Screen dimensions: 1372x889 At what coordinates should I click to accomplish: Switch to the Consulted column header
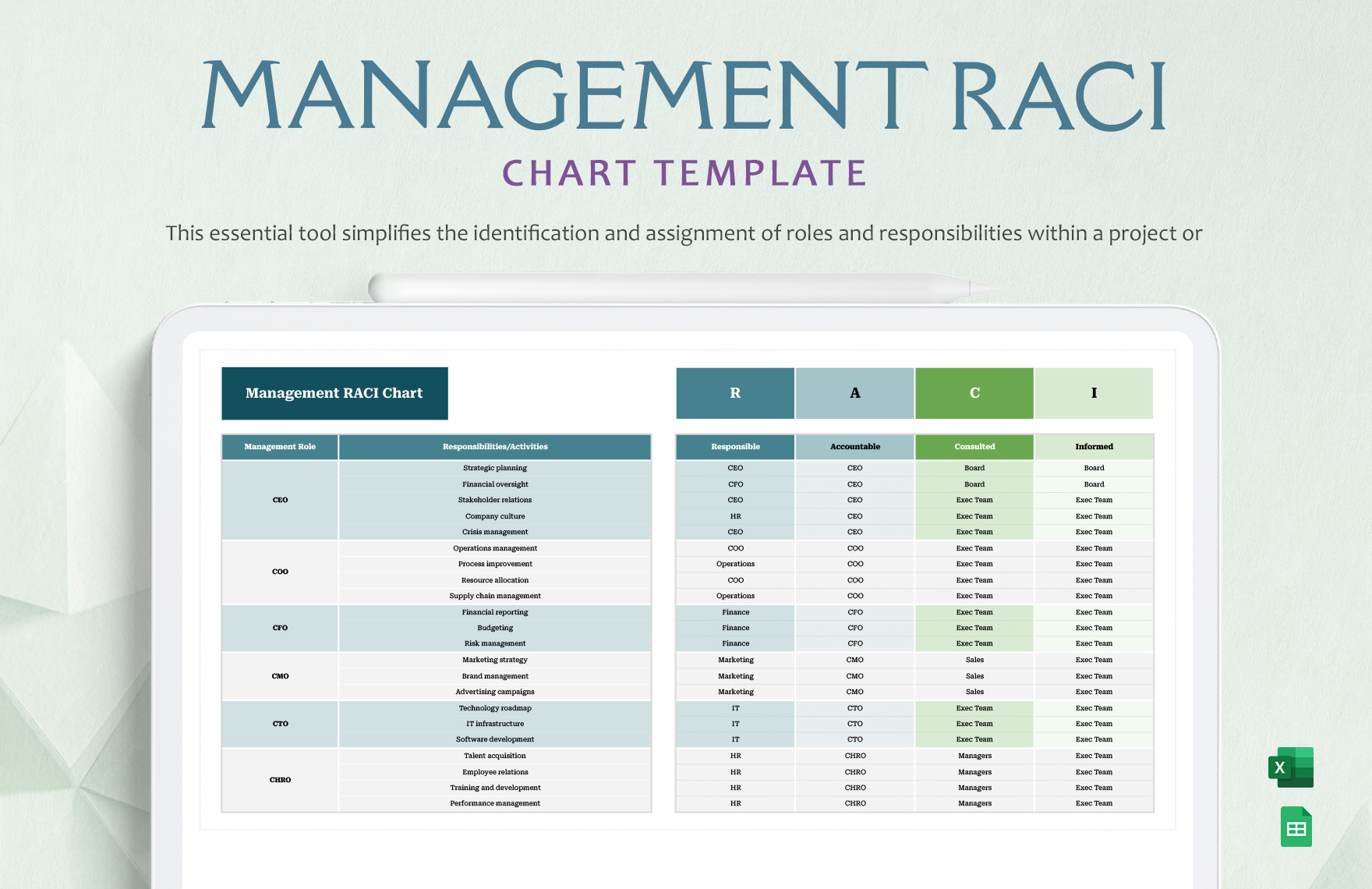[x=974, y=447]
